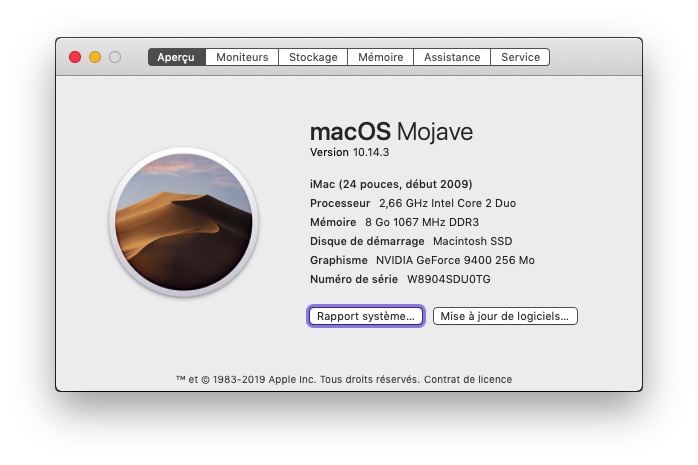Click the Rapport système… button

tap(365, 316)
